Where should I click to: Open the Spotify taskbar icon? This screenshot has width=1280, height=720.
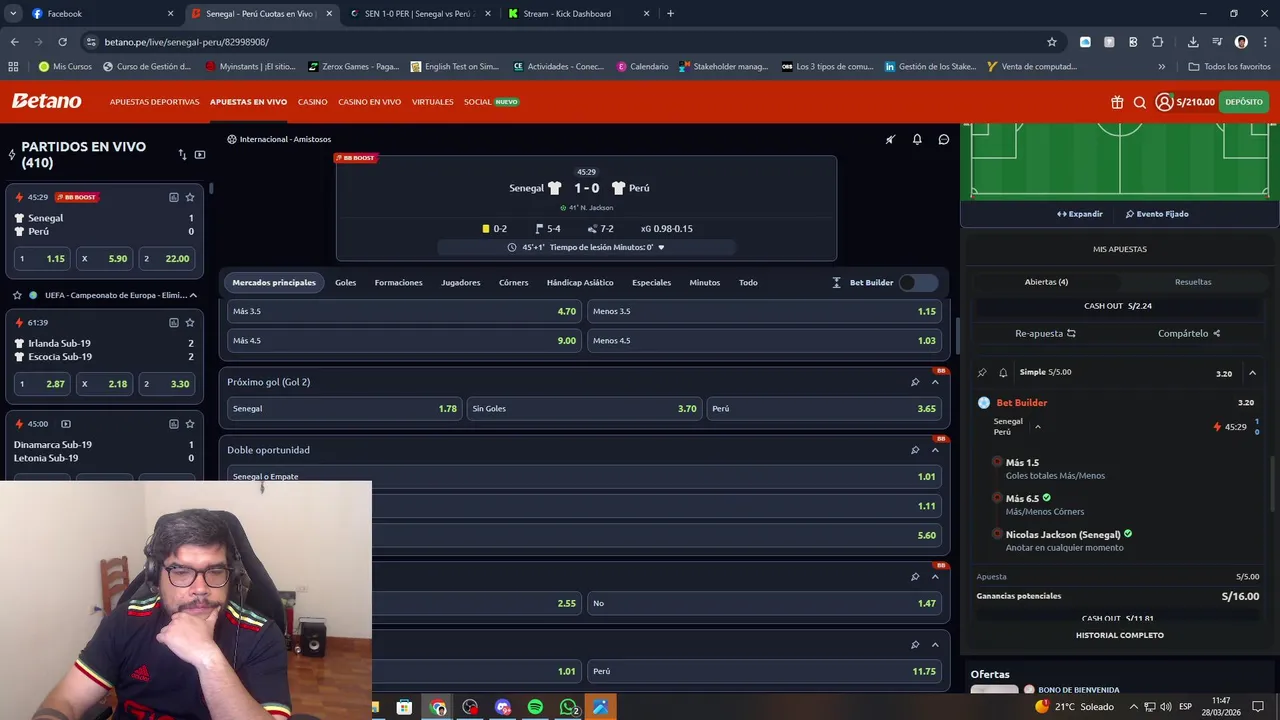click(535, 707)
